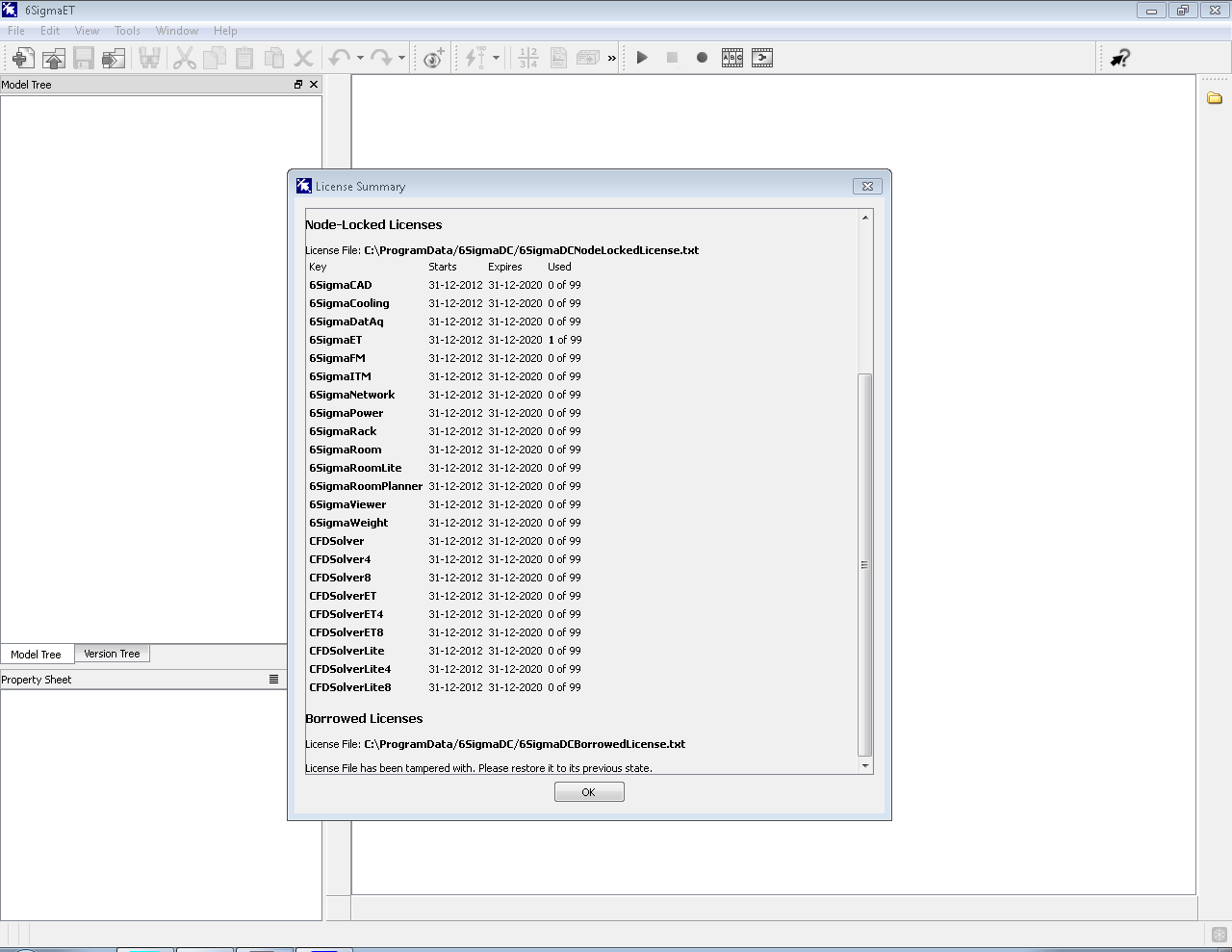Screen dimensions: 1232x952
Task: Open the Property Sheet options menu icon
Action: 273,680
